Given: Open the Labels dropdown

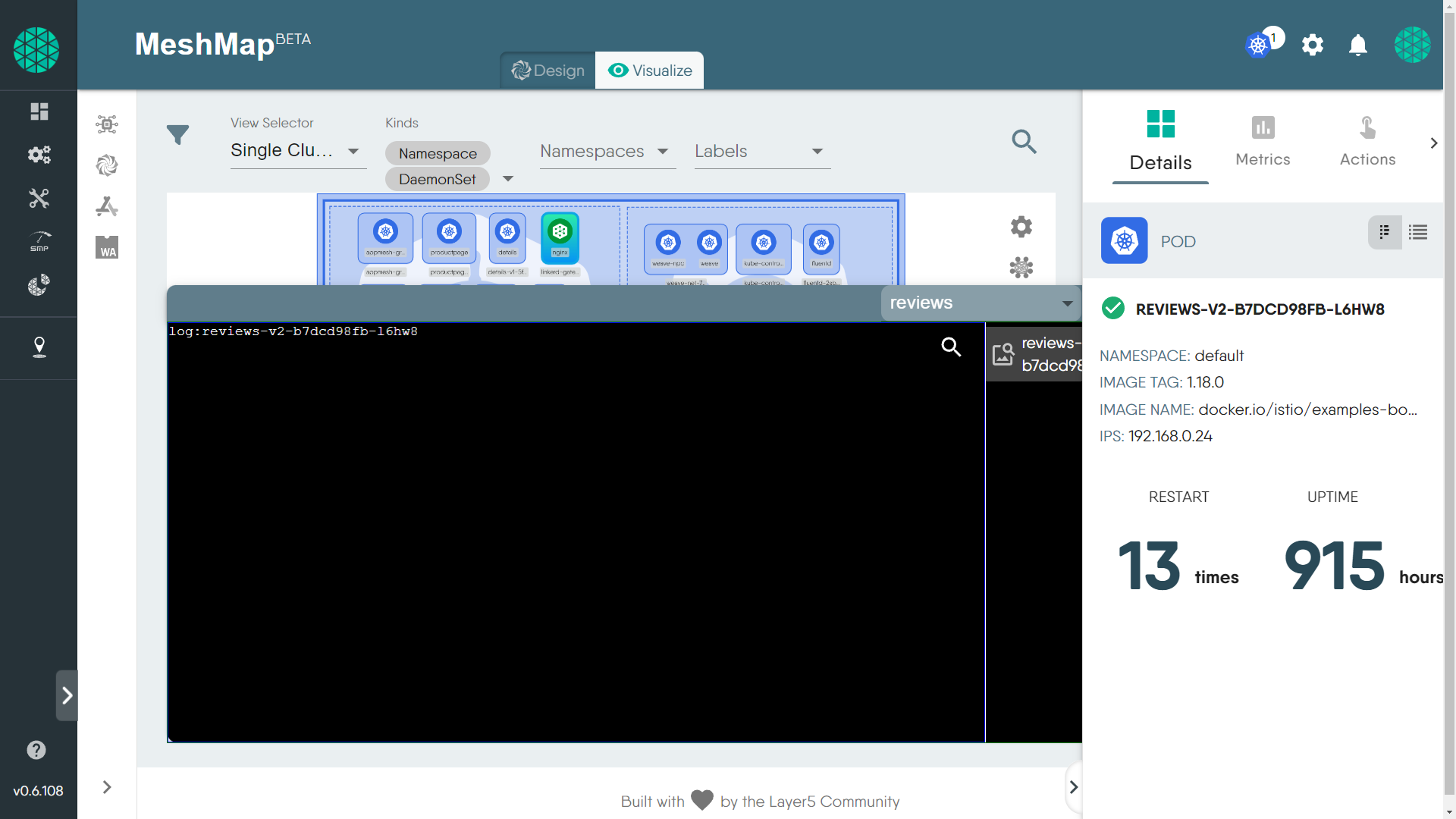Looking at the screenshot, I should pyautogui.click(x=762, y=152).
